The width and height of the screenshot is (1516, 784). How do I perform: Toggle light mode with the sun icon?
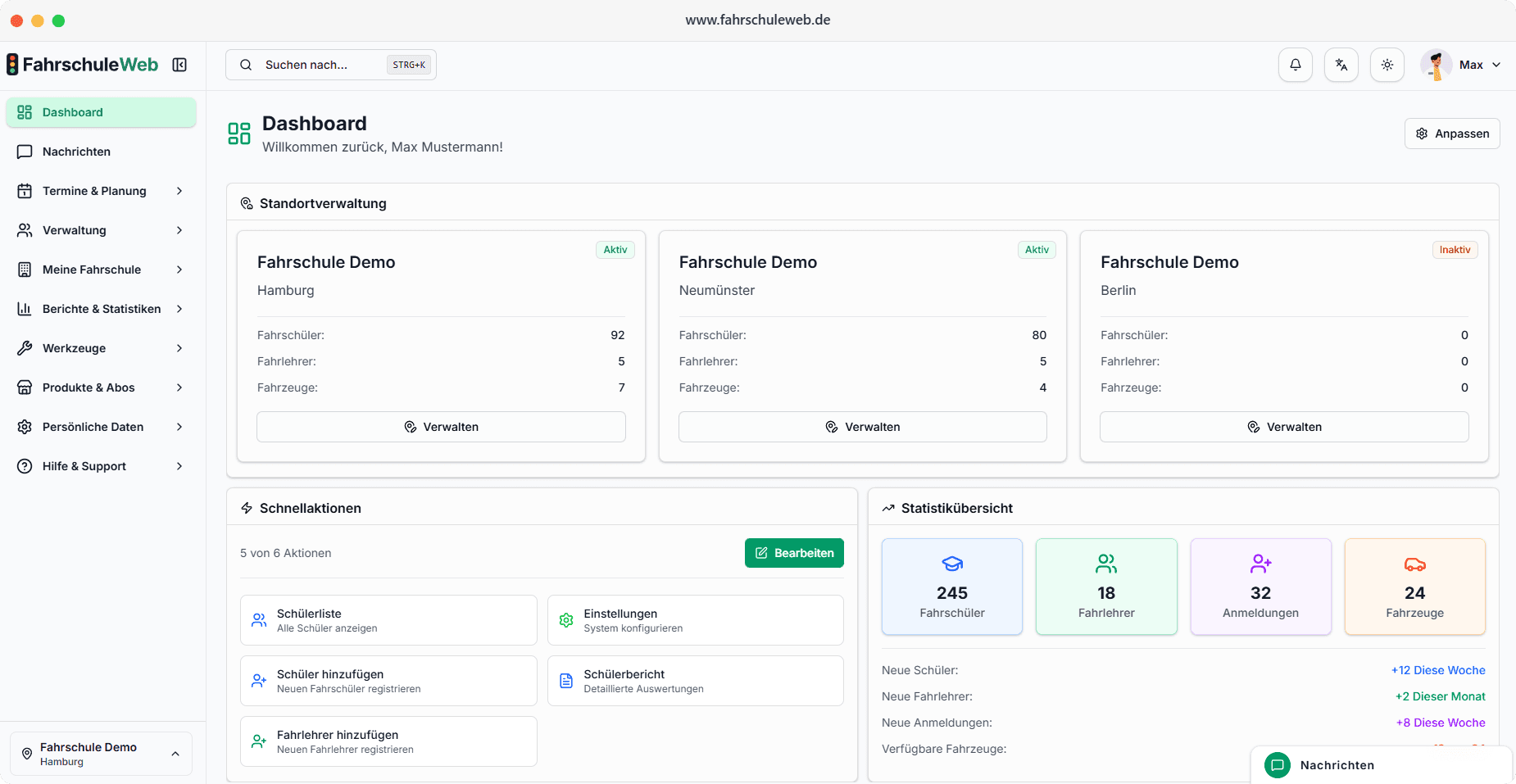[1387, 64]
